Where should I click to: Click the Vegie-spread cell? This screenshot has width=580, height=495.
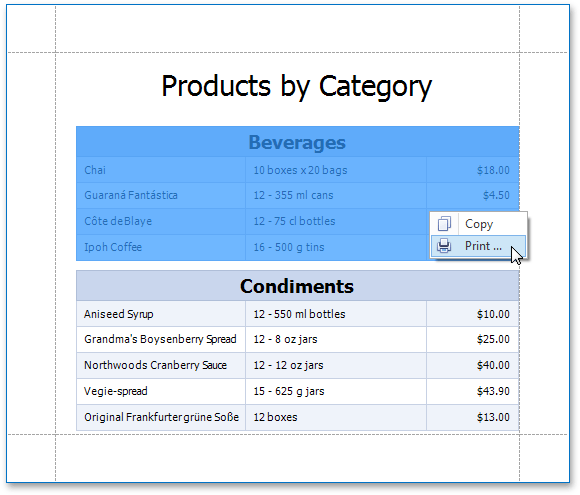(161, 391)
